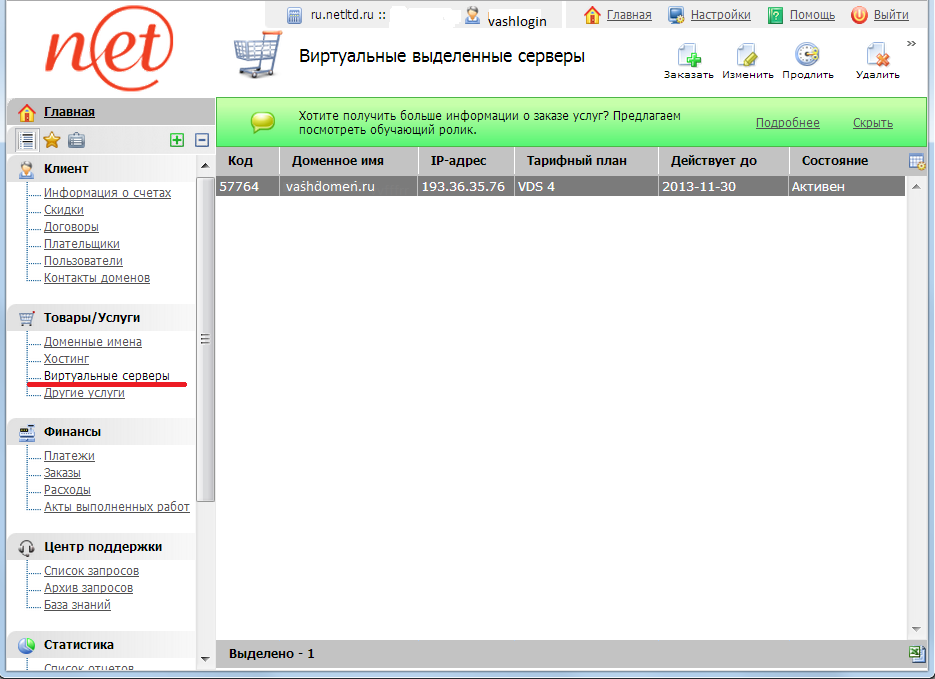
Task: Open Помощь in the top menu
Action: [x=812, y=15]
